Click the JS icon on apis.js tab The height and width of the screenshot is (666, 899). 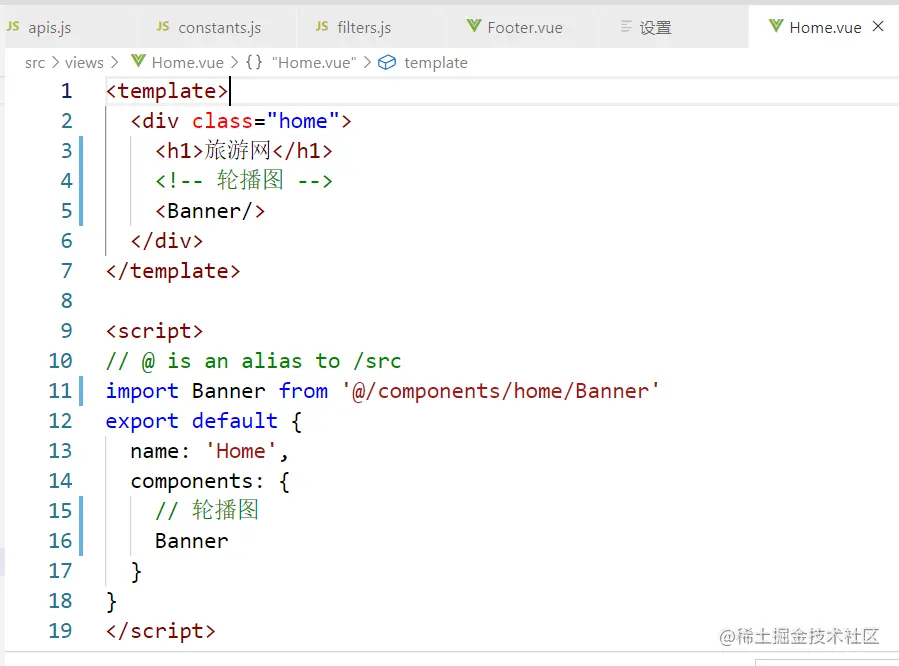(13, 26)
